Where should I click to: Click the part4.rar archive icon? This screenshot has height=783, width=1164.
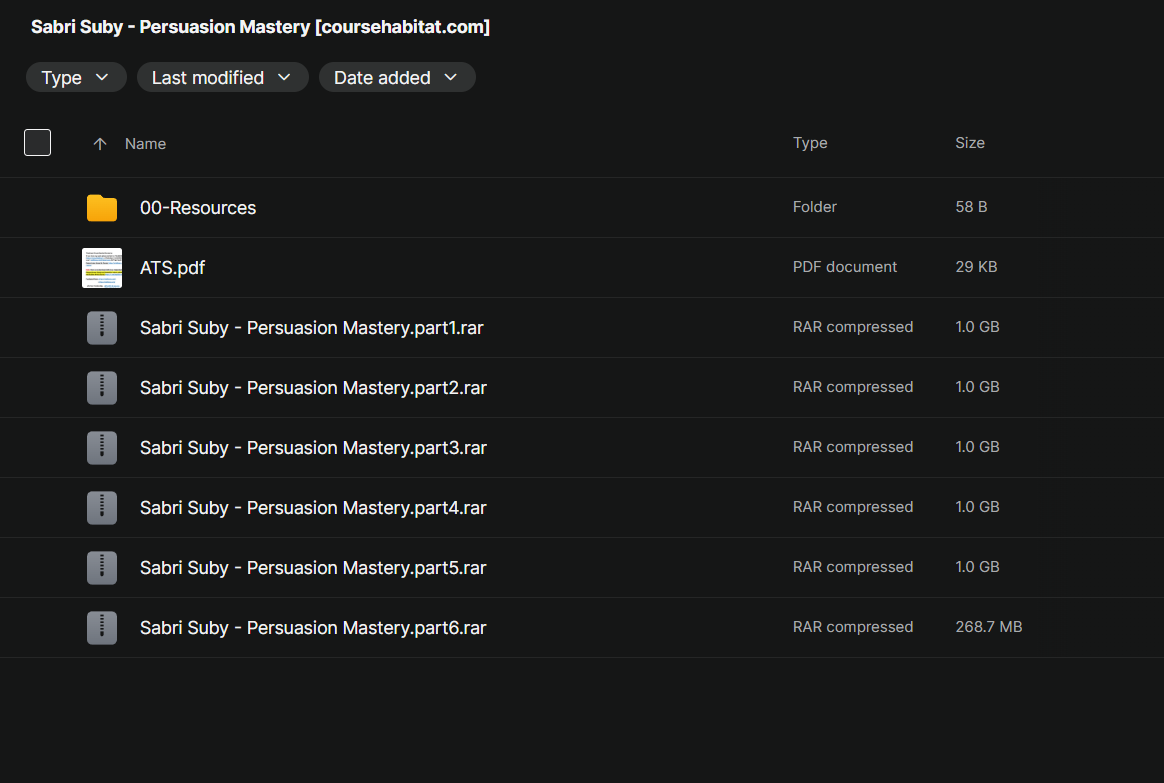pyautogui.click(x=102, y=508)
